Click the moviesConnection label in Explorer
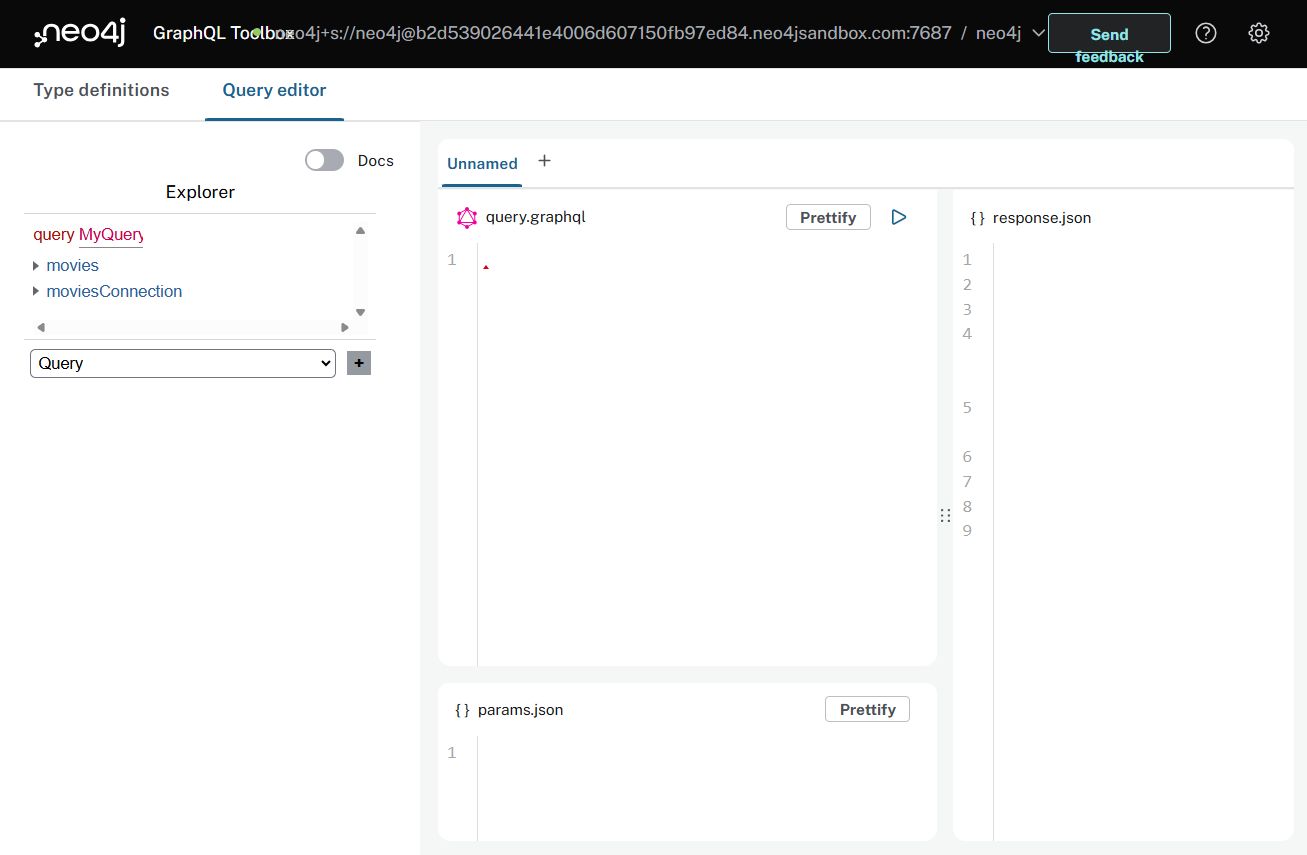The image size is (1307, 855). click(114, 292)
